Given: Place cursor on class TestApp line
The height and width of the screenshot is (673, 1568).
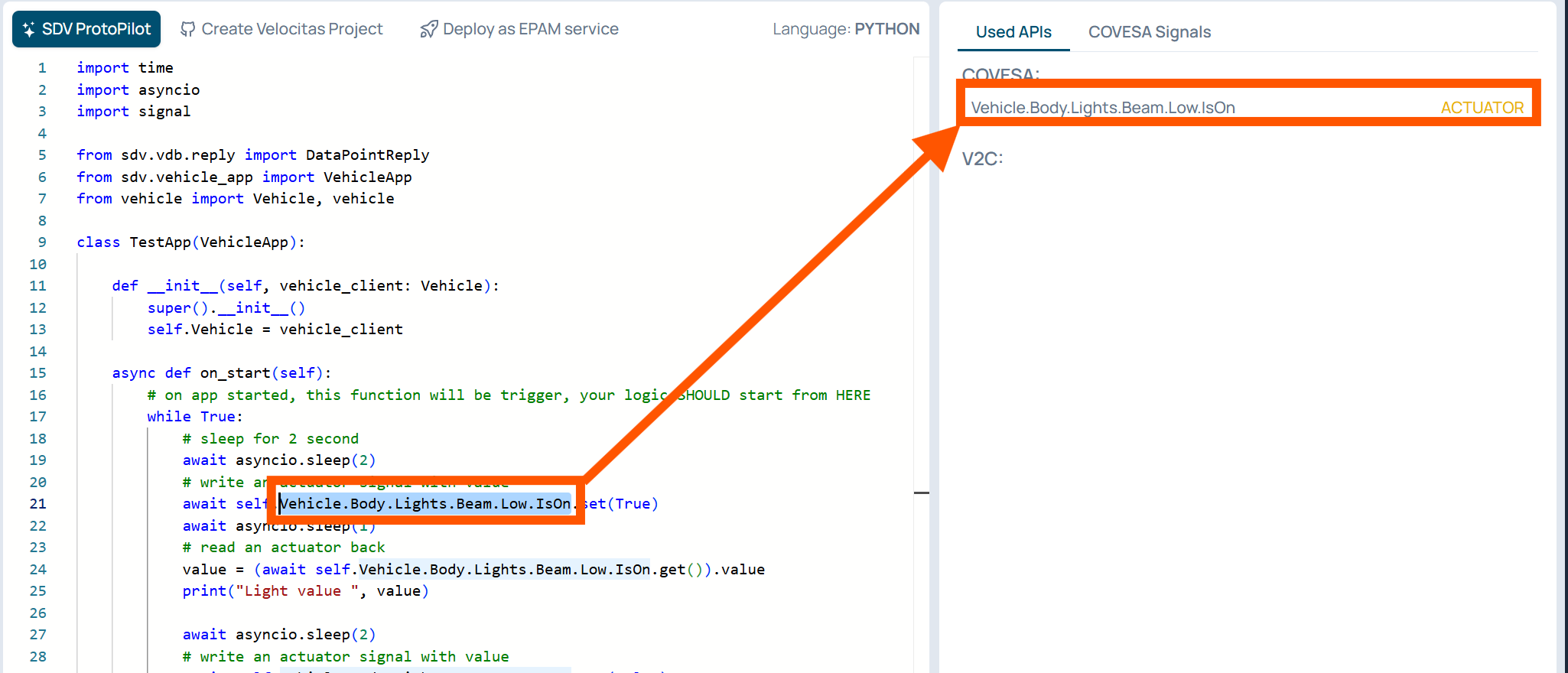Looking at the screenshot, I should click(190, 242).
